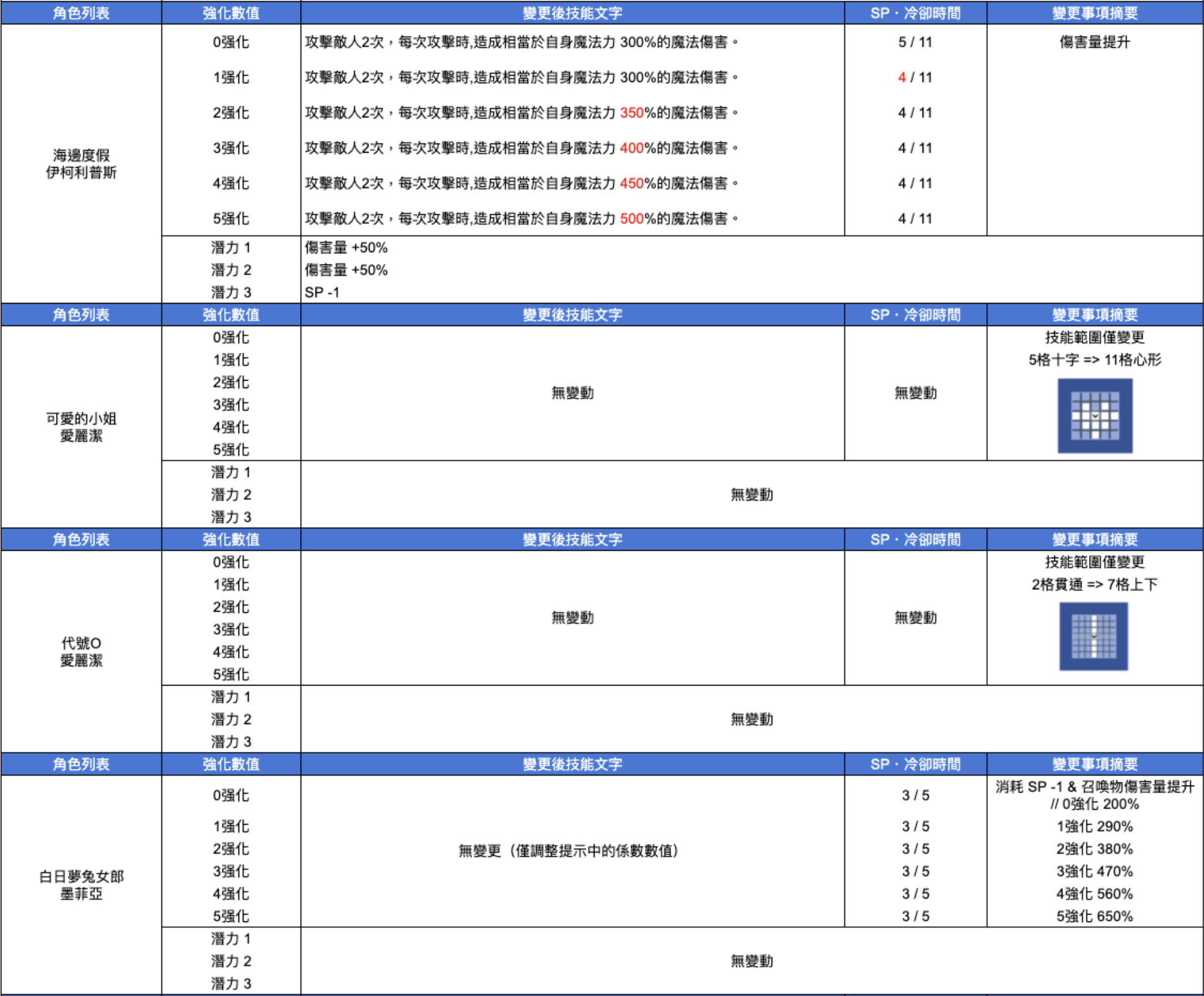
Task: Click the first 角色列表 header cell
Action: pyautogui.click(x=81, y=13)
